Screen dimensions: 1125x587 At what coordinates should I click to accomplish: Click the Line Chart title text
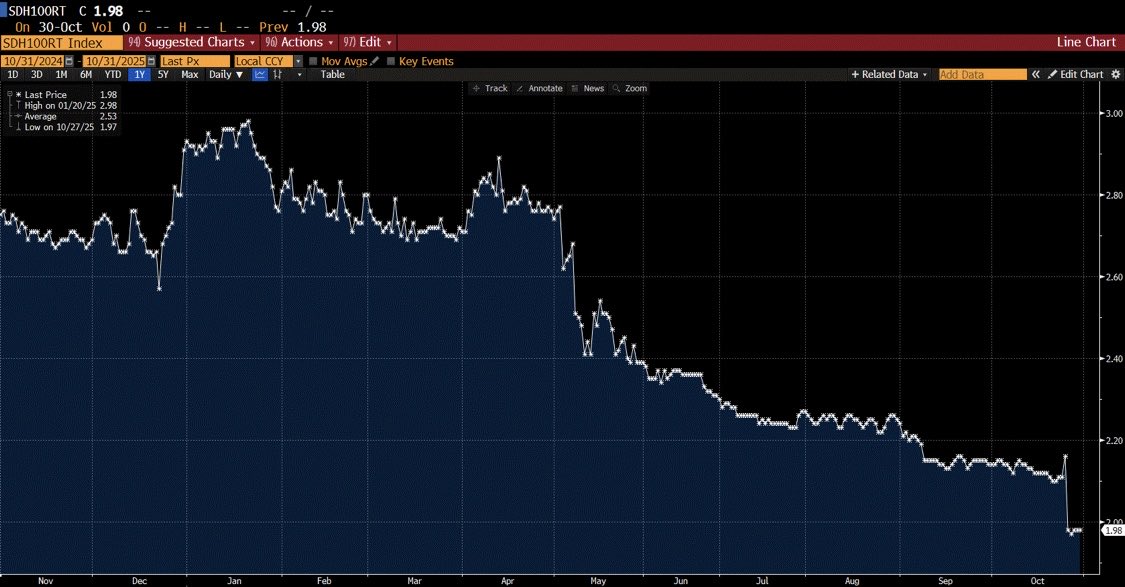[1086, 42]
